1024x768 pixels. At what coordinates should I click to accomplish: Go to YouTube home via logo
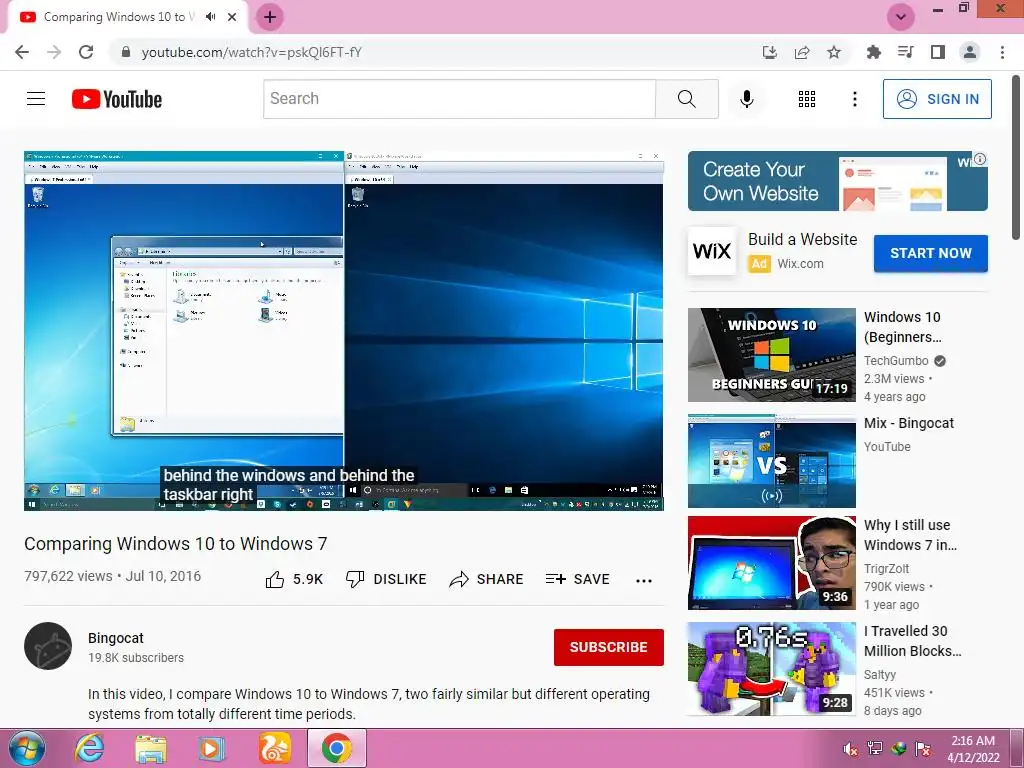pos(117,99)
